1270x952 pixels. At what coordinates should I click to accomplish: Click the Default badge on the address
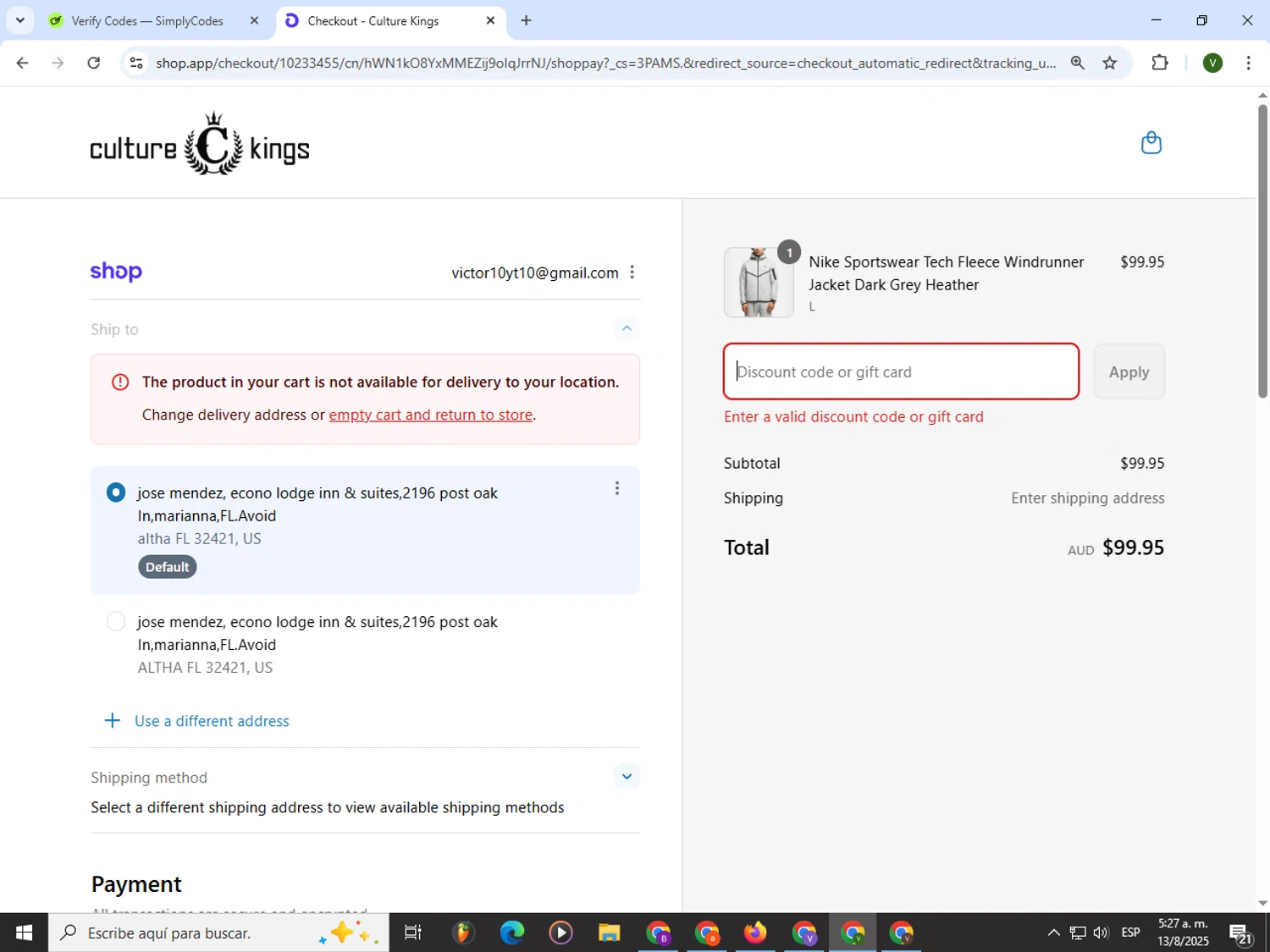pyautogui.click(x=167, y=567)
